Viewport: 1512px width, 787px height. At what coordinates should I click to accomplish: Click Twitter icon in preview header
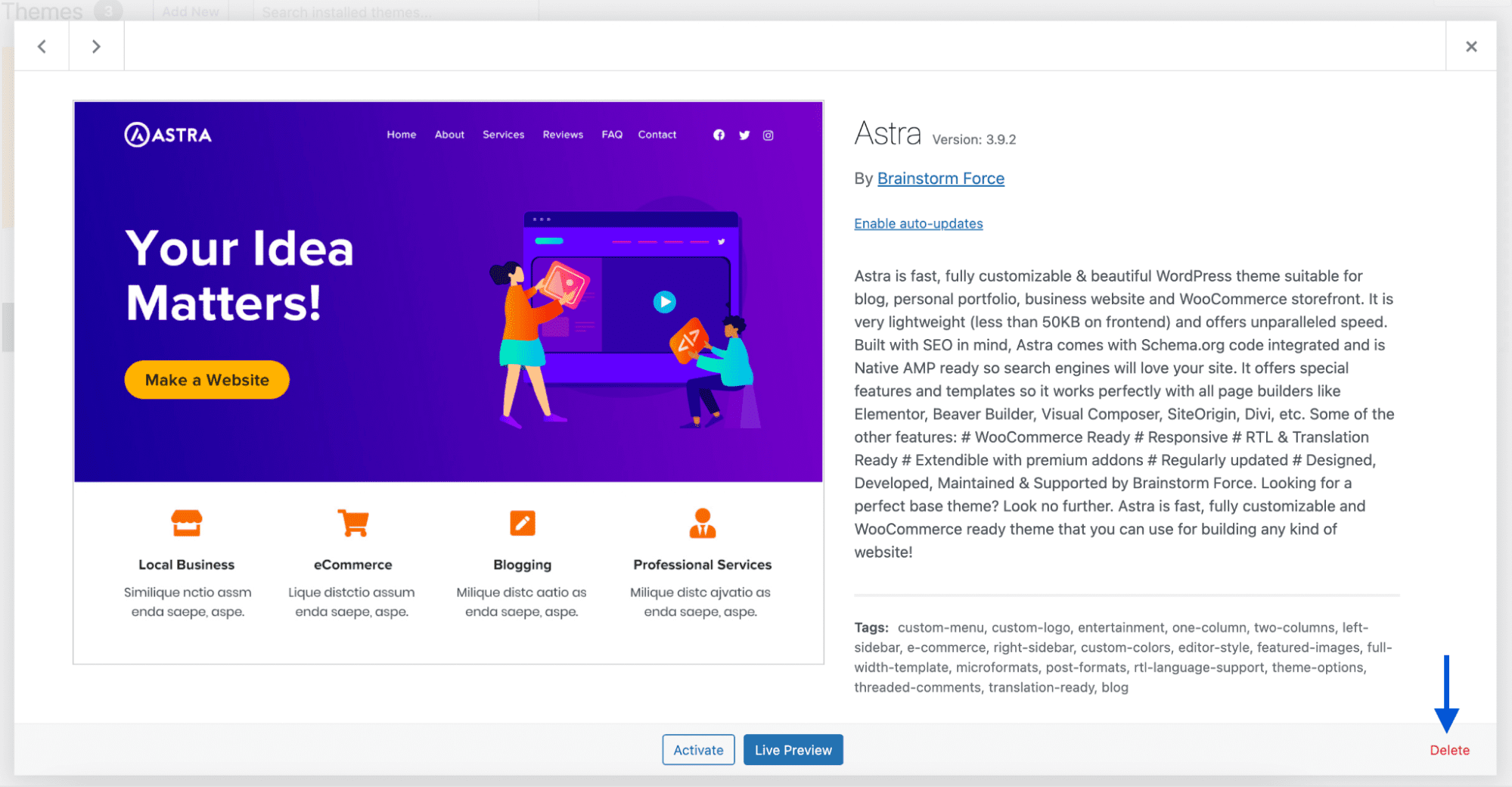(x=744, y=135)
